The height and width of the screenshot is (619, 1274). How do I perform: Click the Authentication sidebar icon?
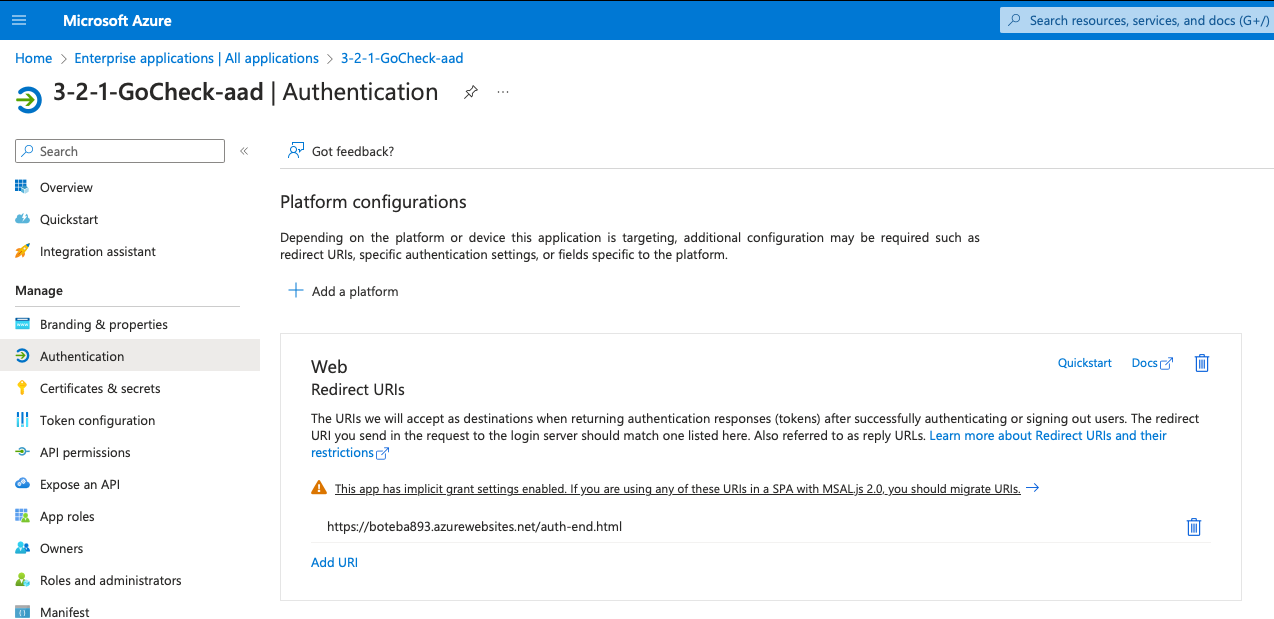click(22, 356)
